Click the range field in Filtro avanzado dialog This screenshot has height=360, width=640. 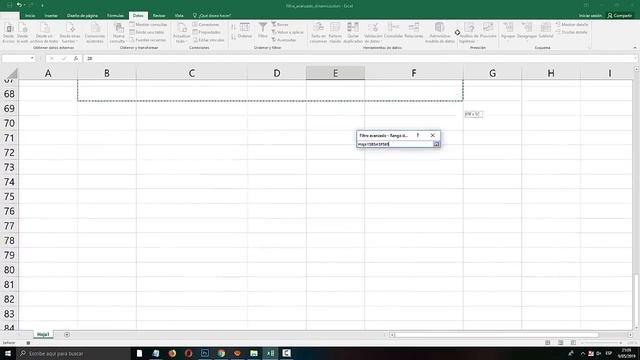[x=395, y=144]
